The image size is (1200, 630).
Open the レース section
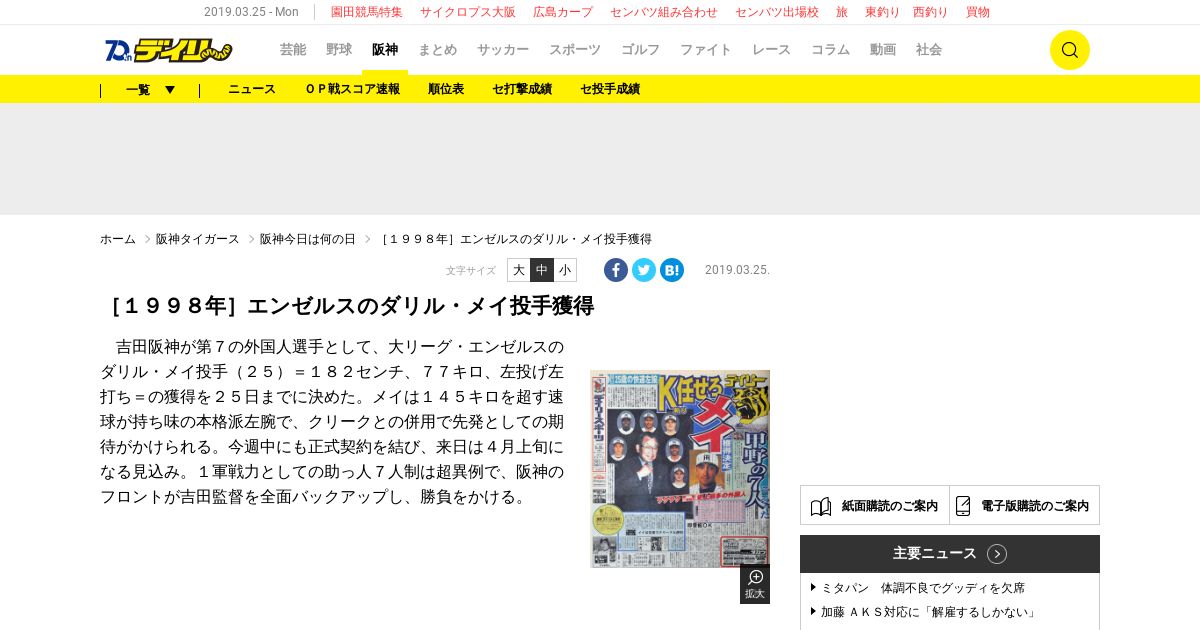click(771, 50)
